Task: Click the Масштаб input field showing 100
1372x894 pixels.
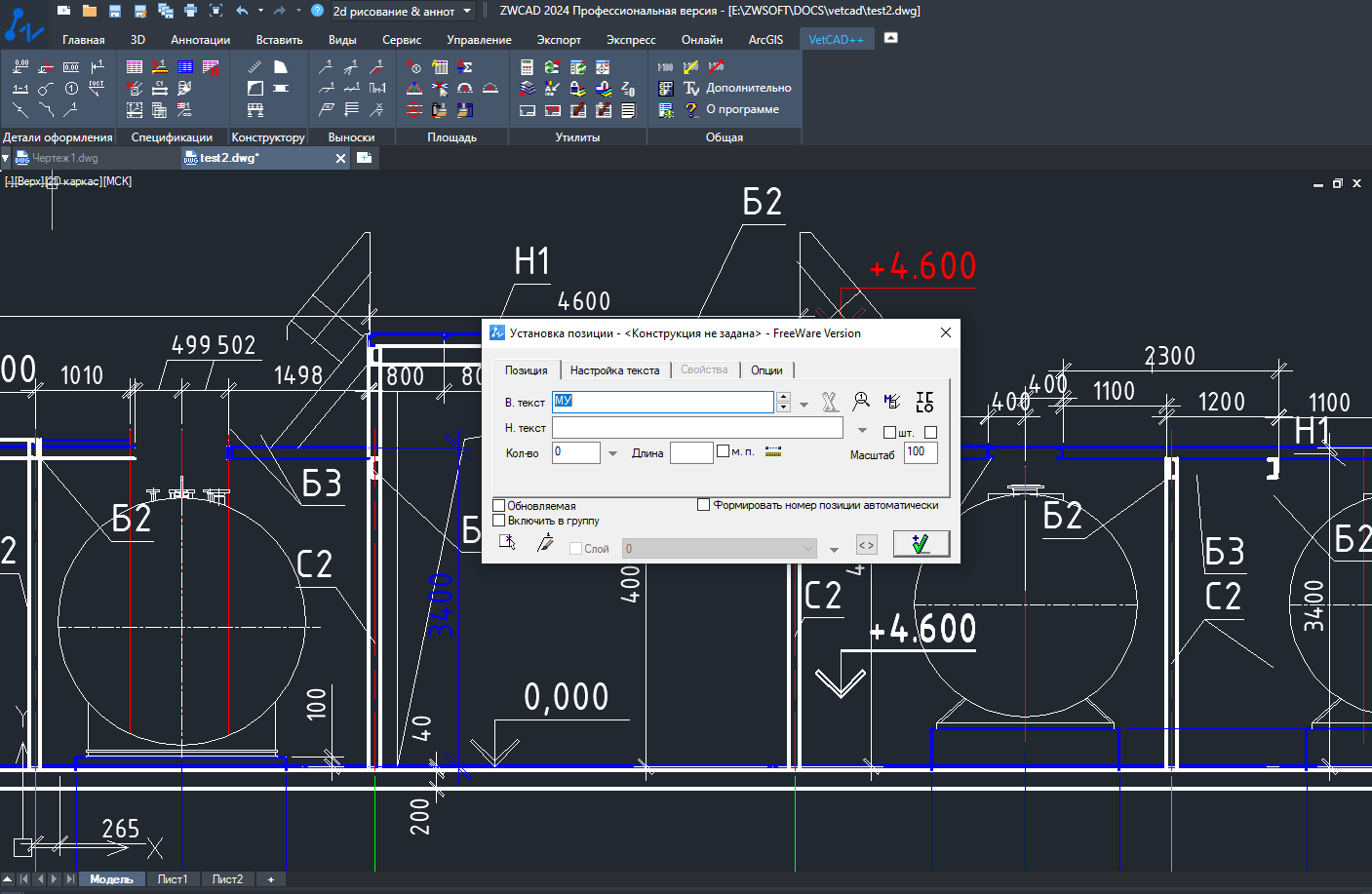Action: click(921, 452)
